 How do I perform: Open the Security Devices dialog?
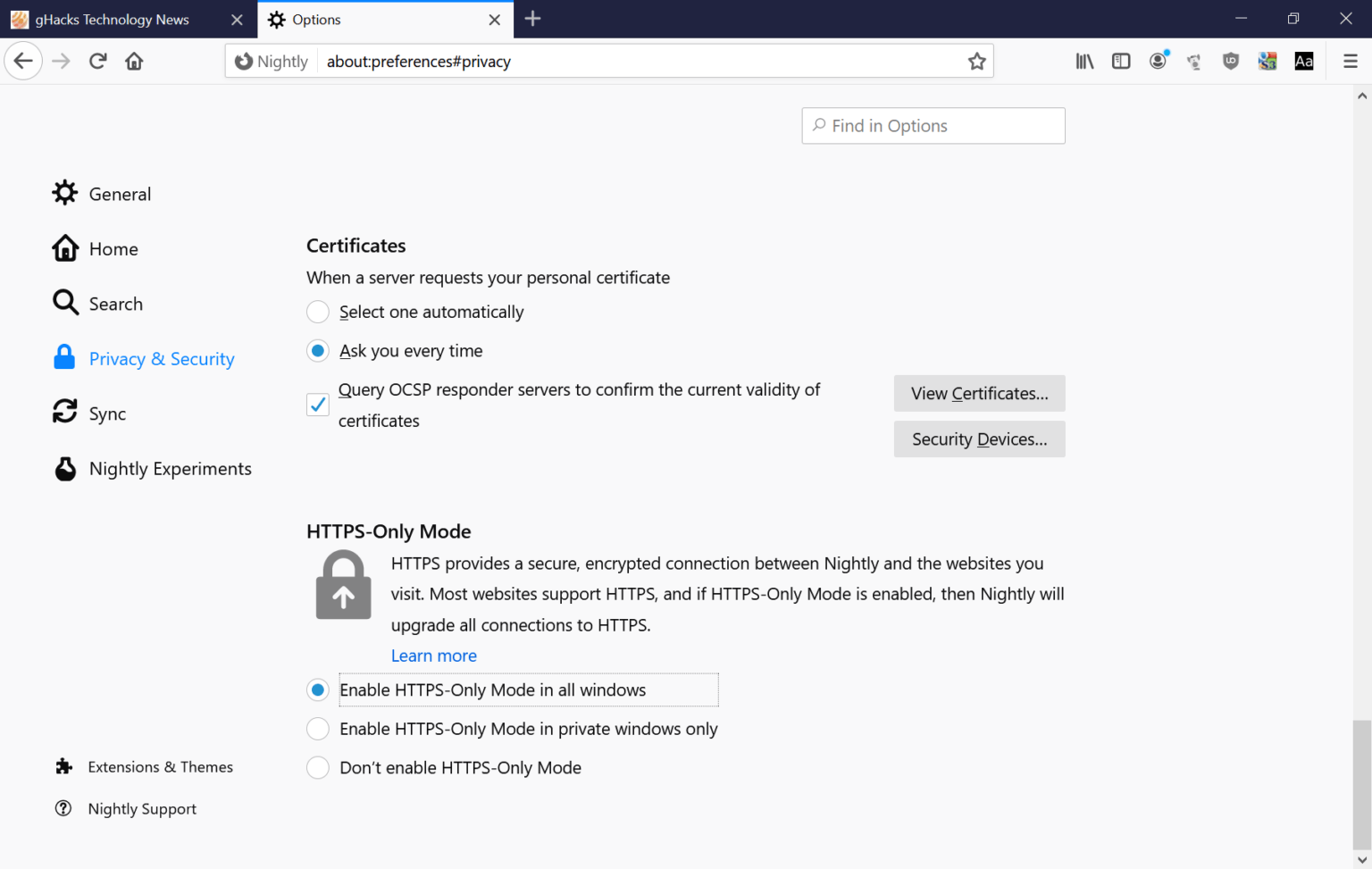coord(979,439)
